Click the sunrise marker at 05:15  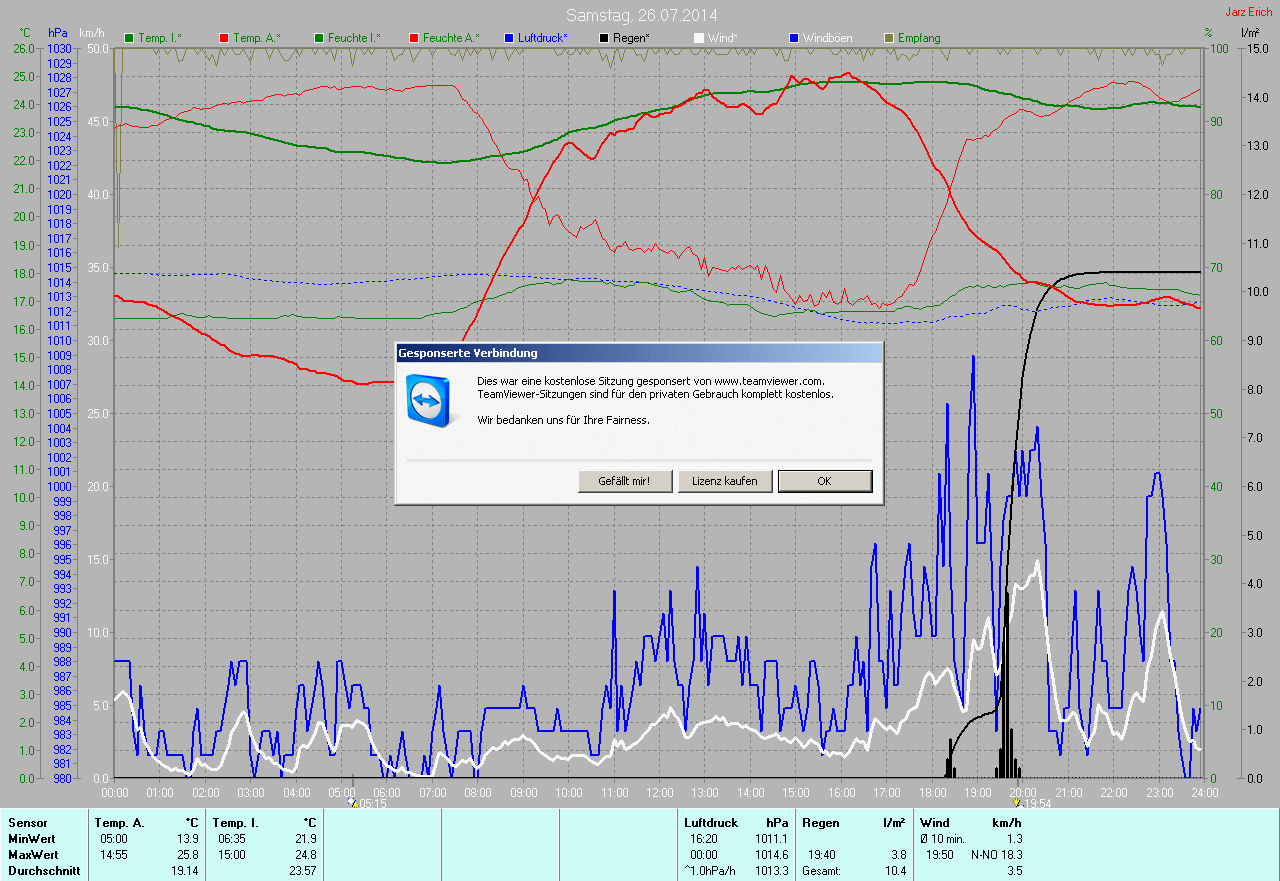tap(351, 802)
